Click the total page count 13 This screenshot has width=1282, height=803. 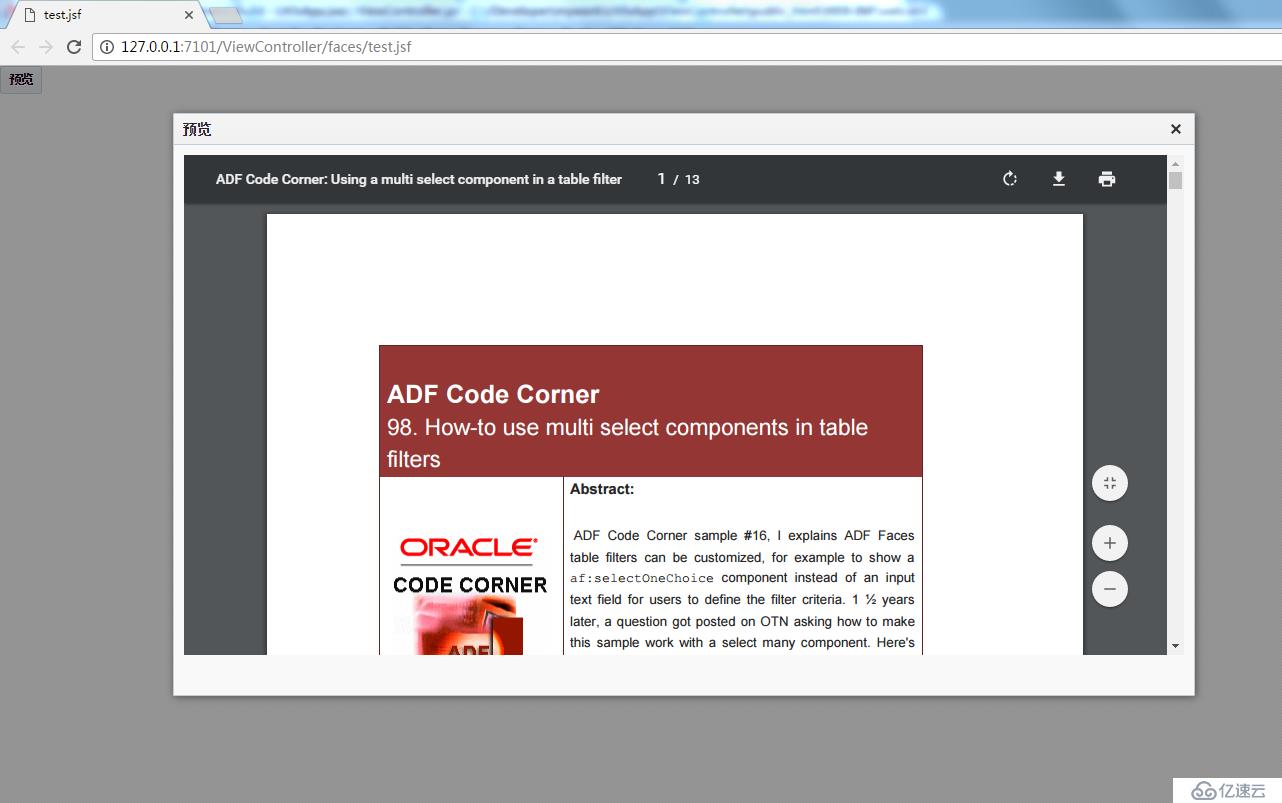tap(692, 180)
